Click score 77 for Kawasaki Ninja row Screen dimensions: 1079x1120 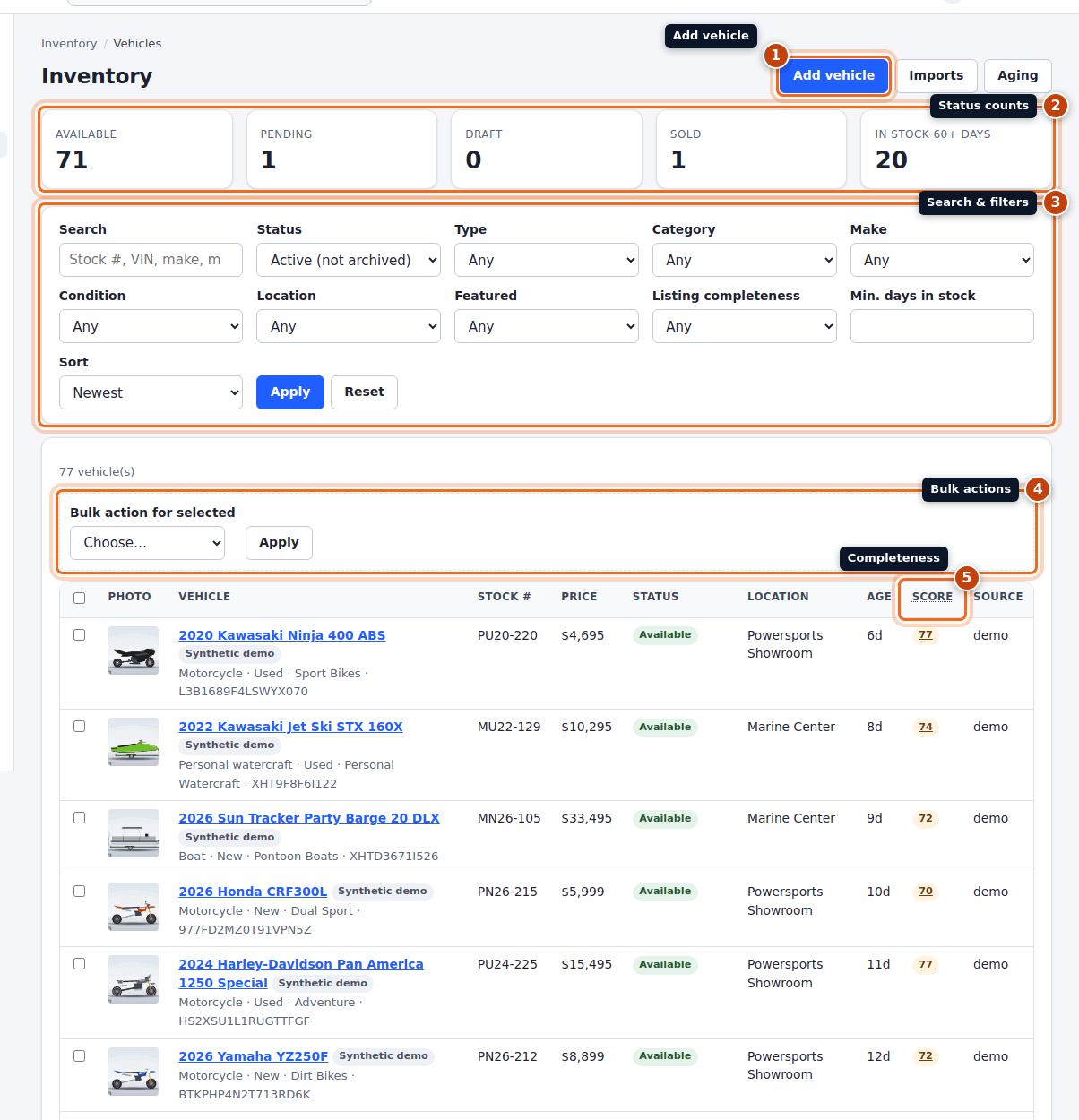(x=926, y=635)
